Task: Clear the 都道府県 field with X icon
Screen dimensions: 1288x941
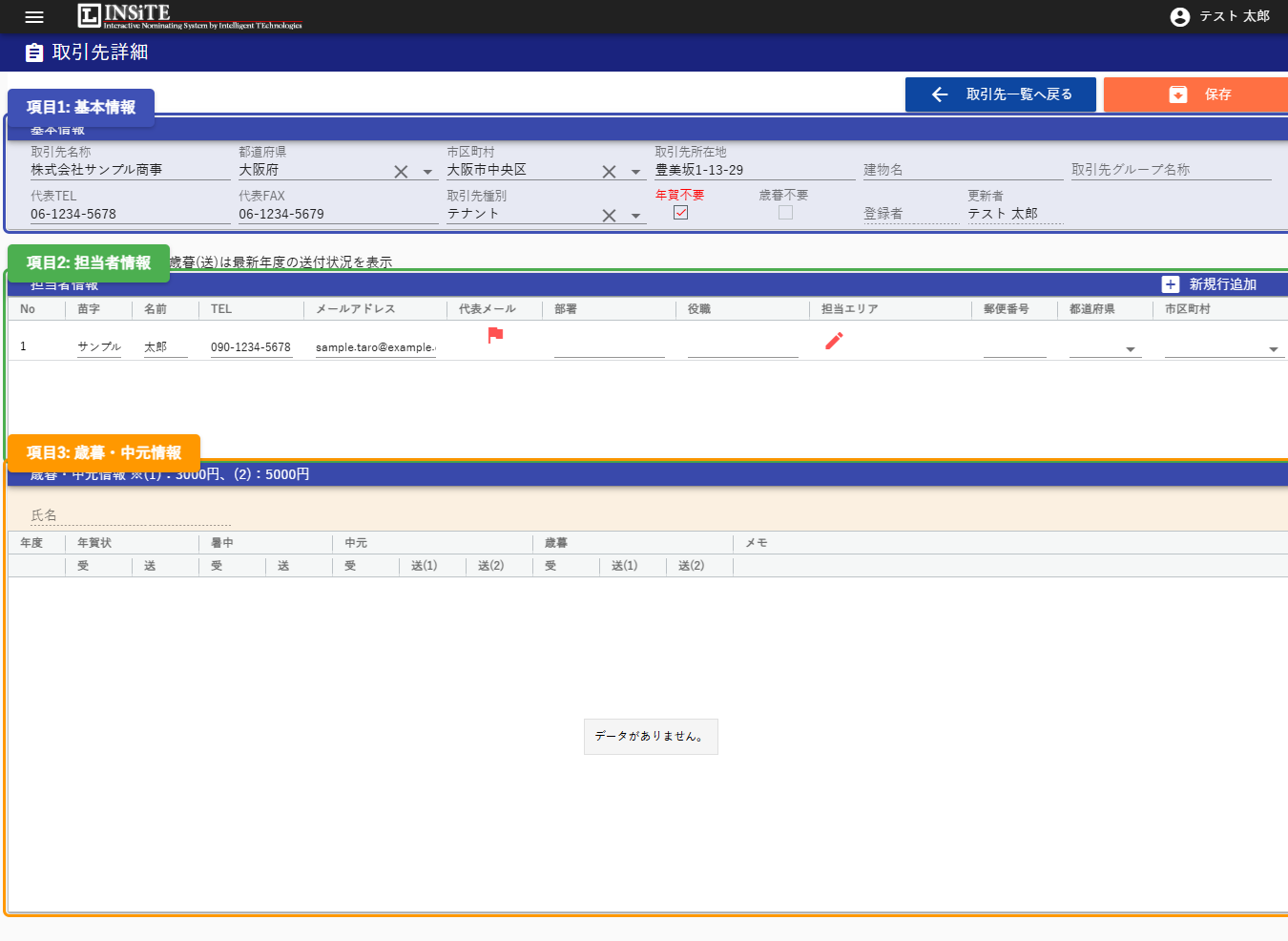Action: pos(401,172)
